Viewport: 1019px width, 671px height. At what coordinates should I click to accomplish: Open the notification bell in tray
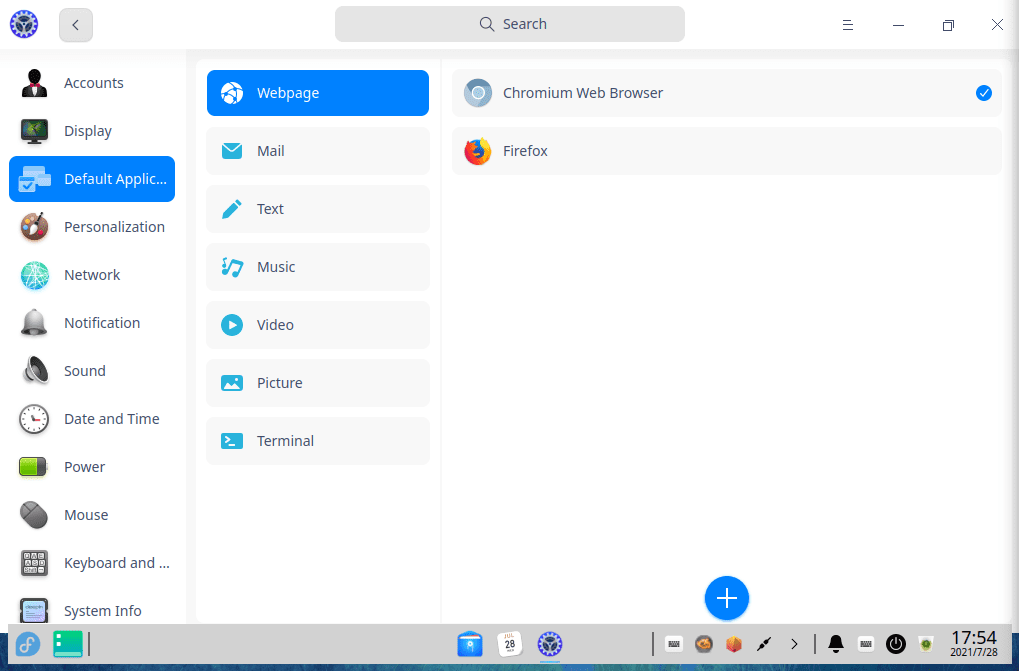click(x=836, y=644)
